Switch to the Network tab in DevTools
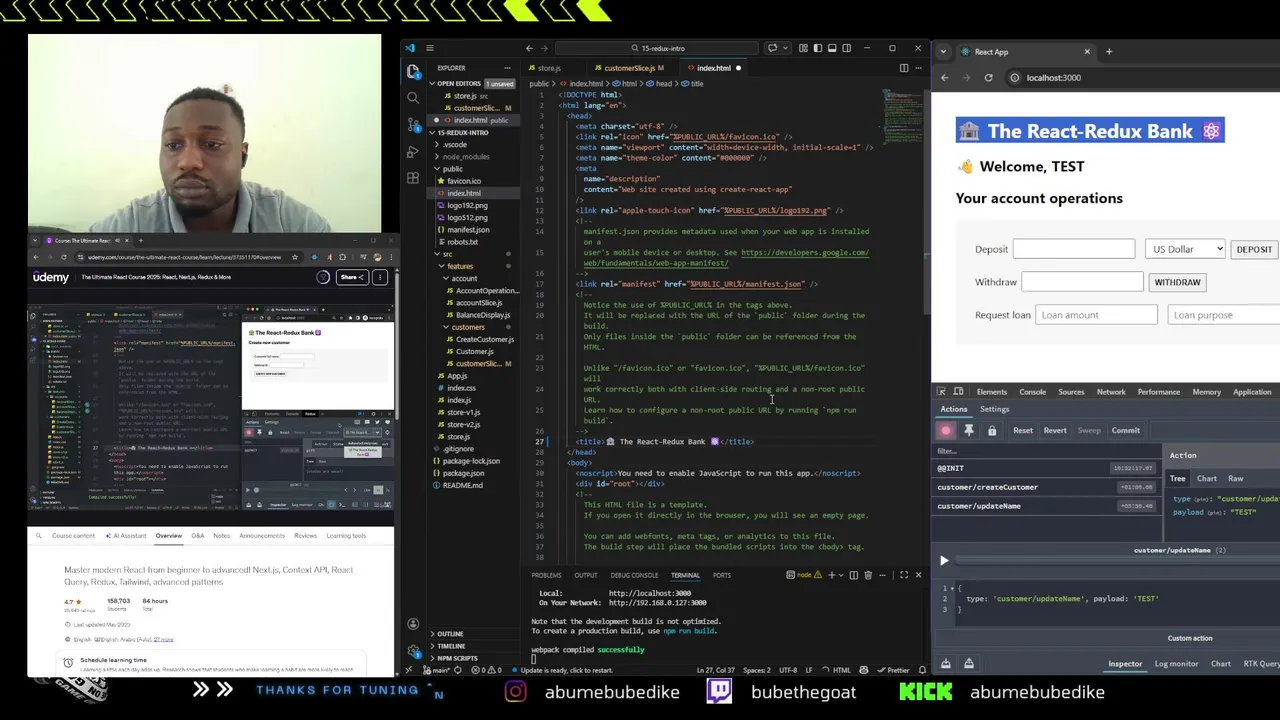This screenshot has width=1280, height=720. pos(1111,392)
